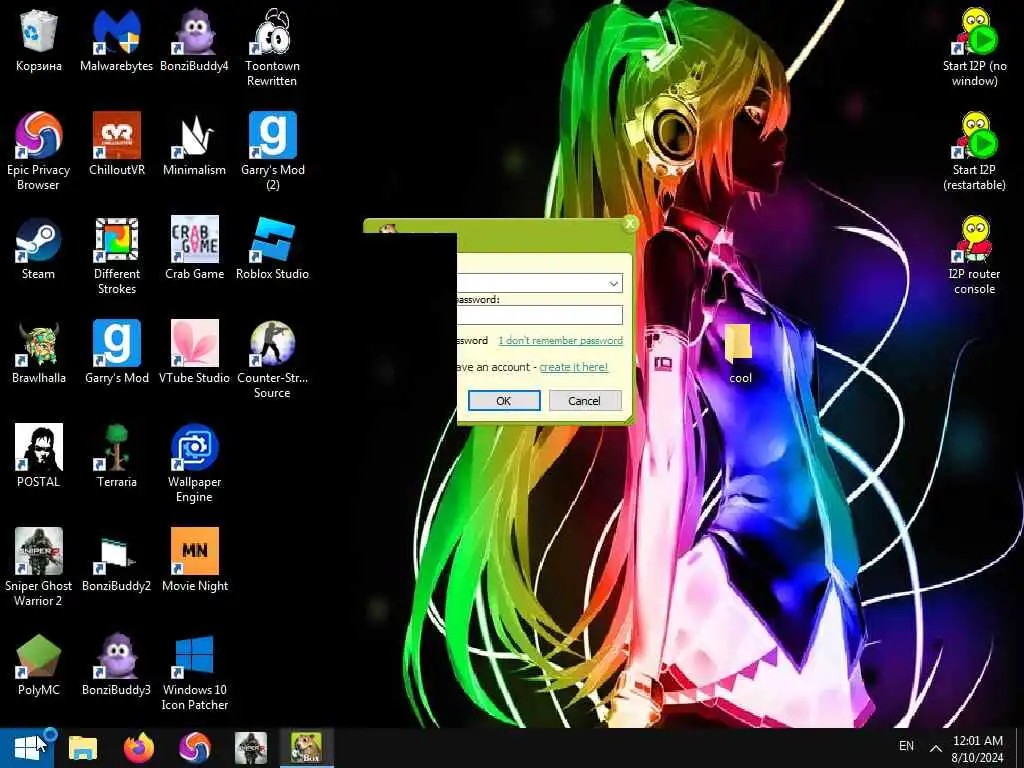
Task: Confirm login with the OK button
Action: pyautogui.click(x=504, y=401)
